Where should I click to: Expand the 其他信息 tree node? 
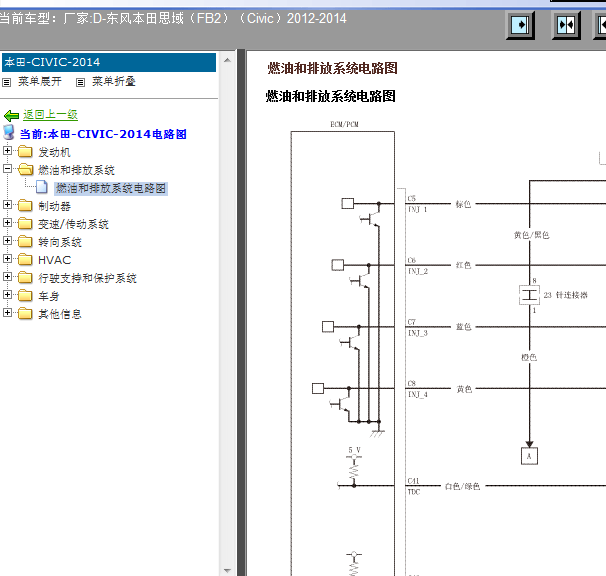[x=7, y=312]
